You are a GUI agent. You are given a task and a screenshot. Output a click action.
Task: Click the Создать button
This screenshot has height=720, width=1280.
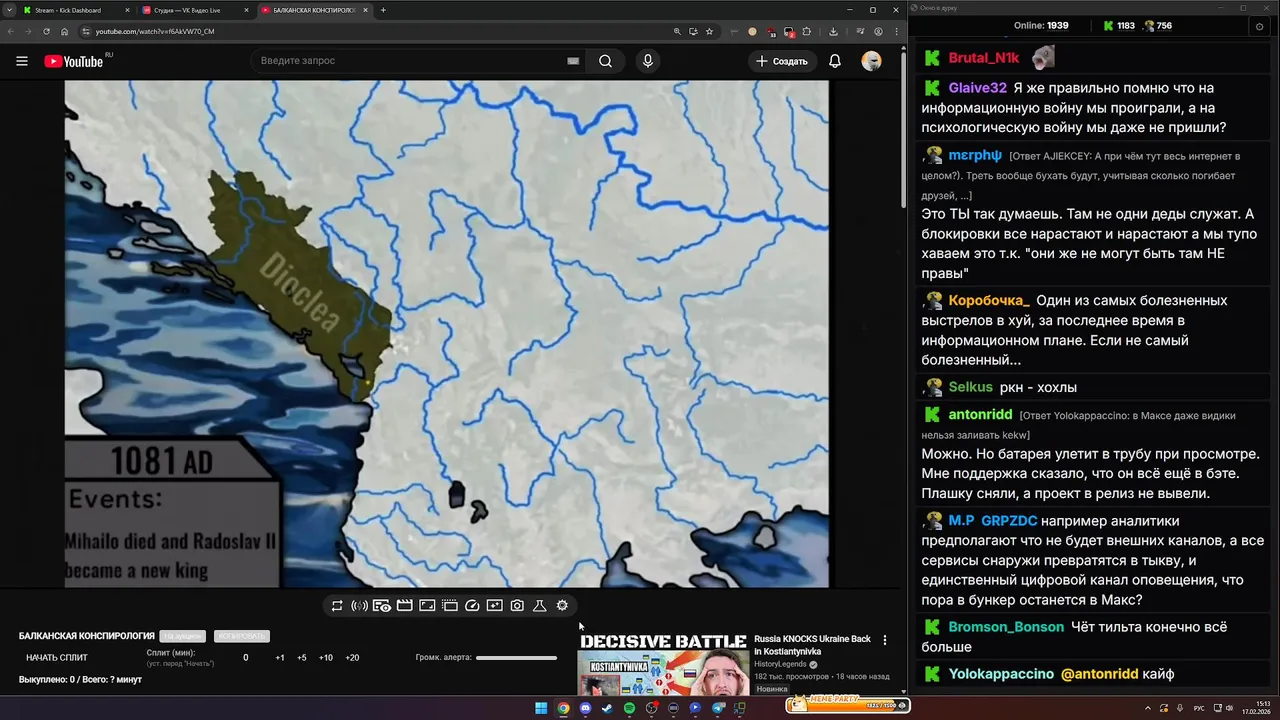click(782, 61)
